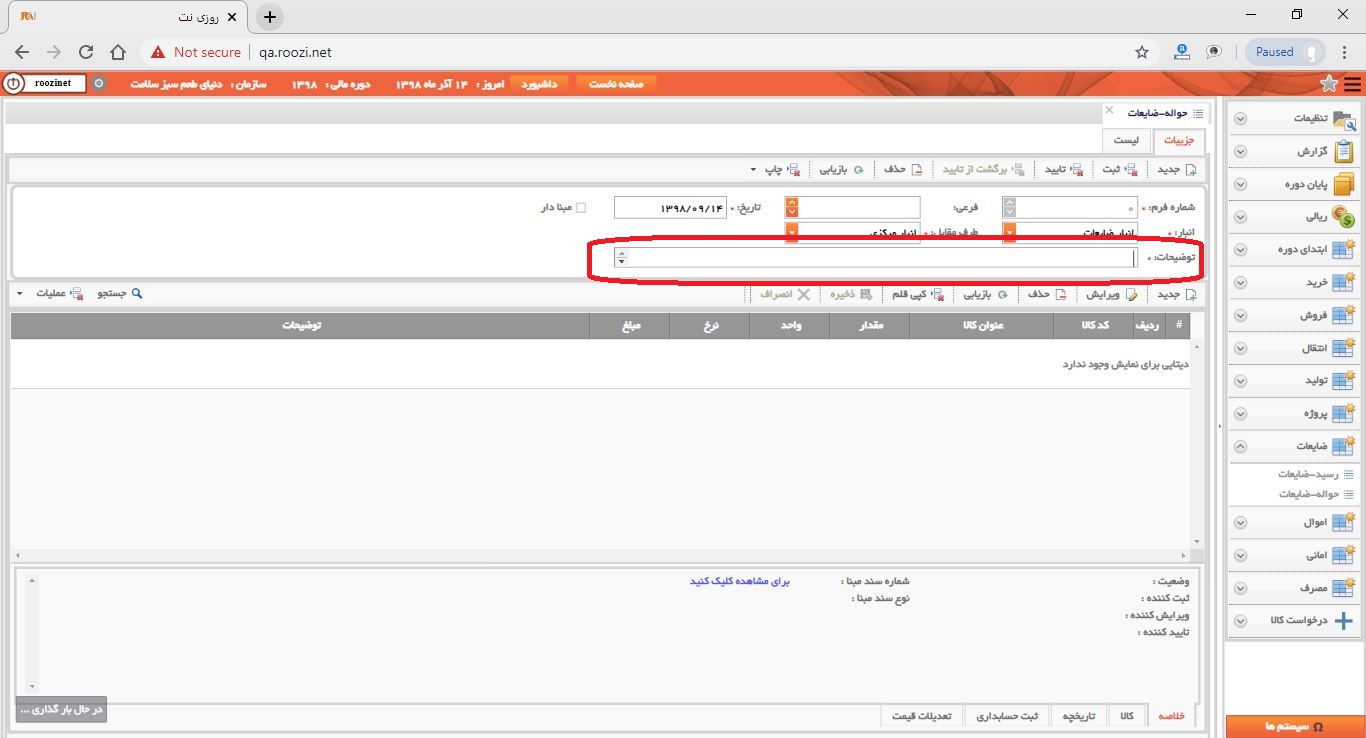The image size is (1366, 738).
Task: Click the توضیحات field spinner arrows
Action: [622, 258]
